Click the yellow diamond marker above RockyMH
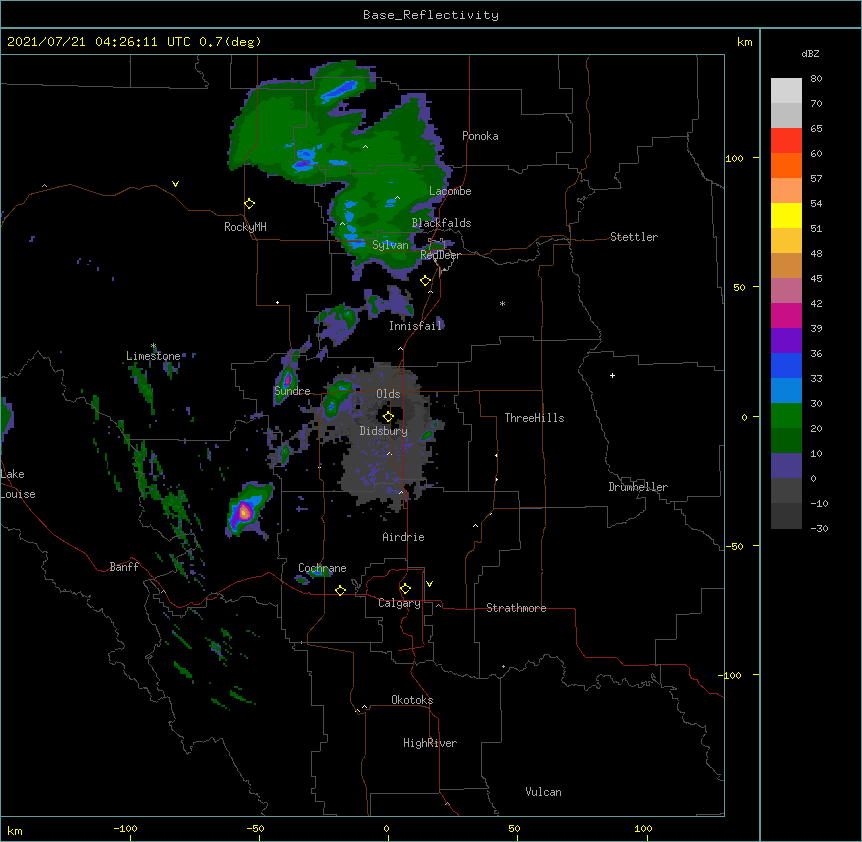Screen dimensions: 862x842 [250, 204]
